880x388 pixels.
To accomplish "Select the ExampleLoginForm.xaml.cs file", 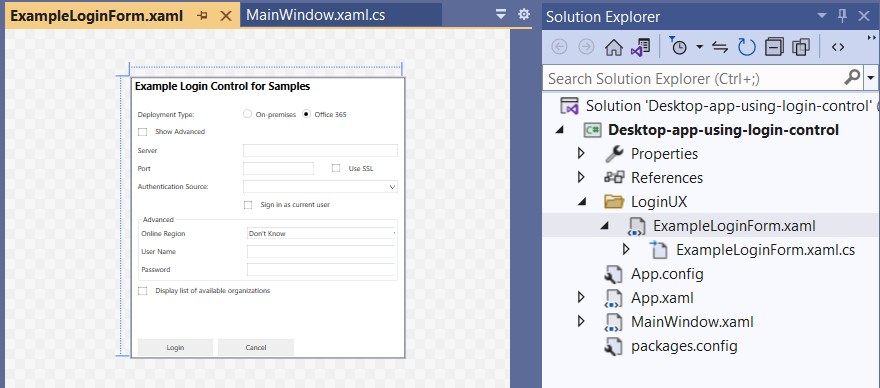I will click(766, 250).
